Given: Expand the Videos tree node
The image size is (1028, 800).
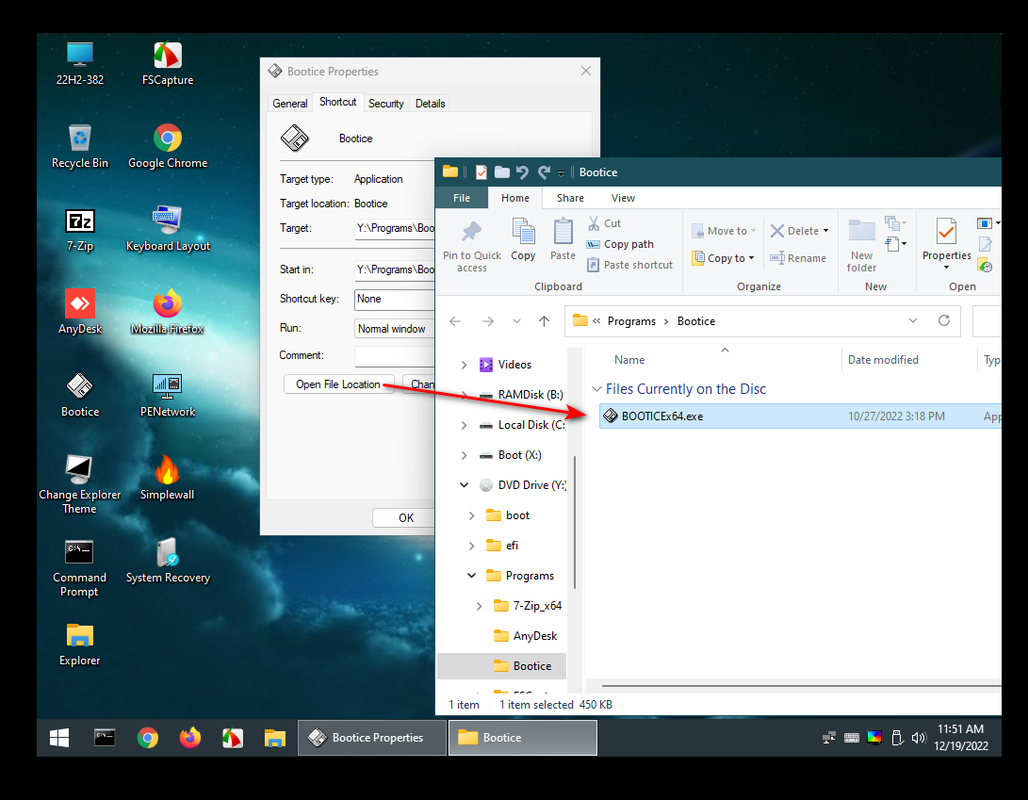Looking at the screenshot, I should pos(464,365).
